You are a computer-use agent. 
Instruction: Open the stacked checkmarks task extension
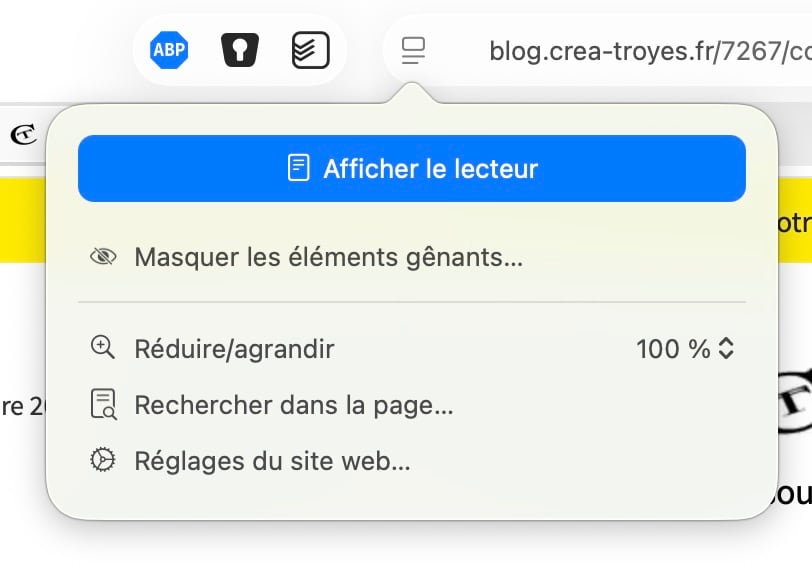coord(311,49)
